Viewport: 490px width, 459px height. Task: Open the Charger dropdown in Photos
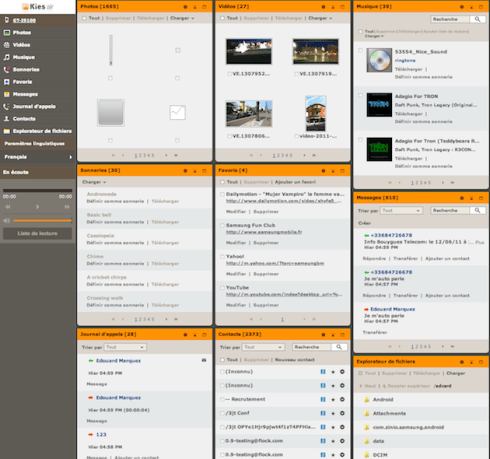pos(182,18)
